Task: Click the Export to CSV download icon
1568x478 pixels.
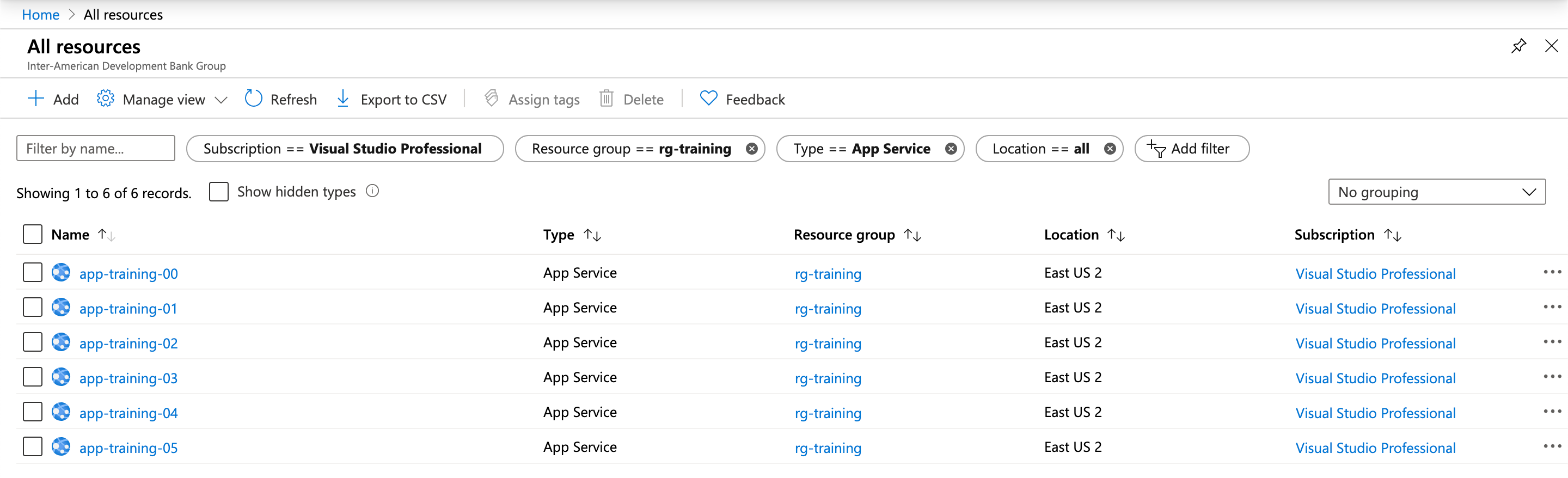Action: 342,99
